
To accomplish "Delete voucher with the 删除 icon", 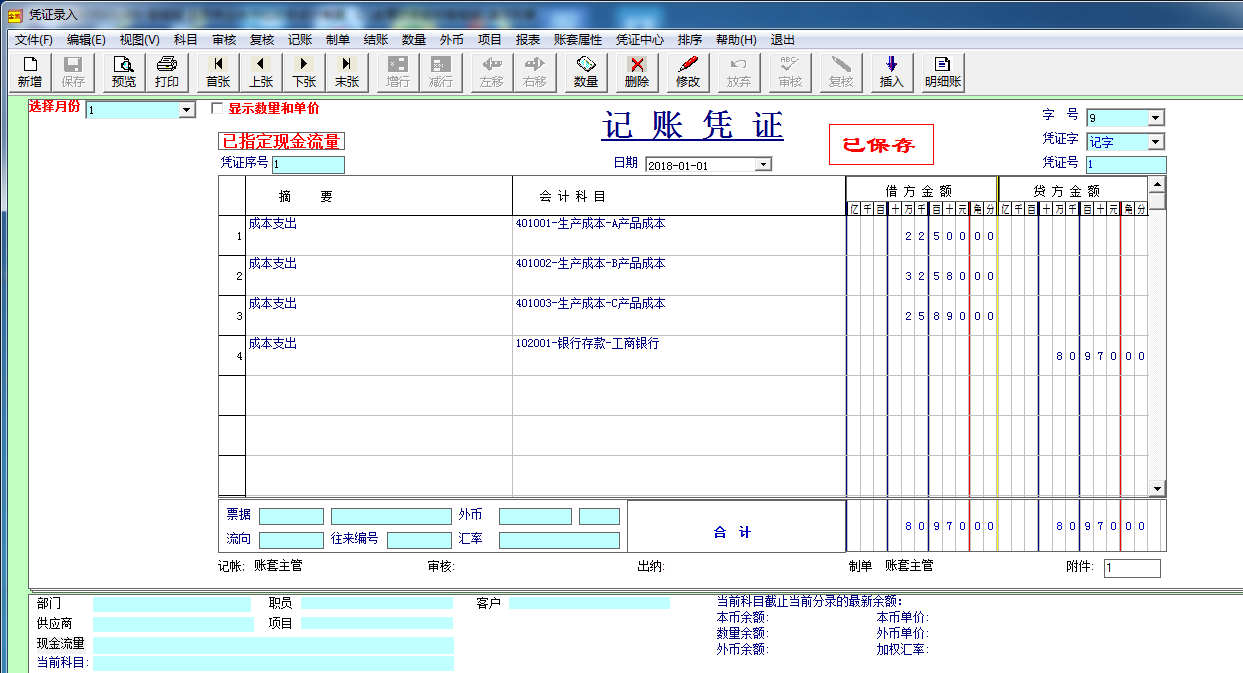I will [x=637, y=72].
